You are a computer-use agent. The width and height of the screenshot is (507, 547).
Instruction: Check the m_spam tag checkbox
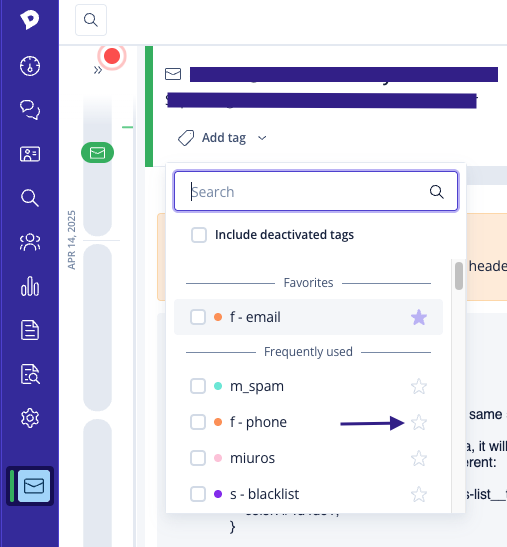(x=198, y=386)
